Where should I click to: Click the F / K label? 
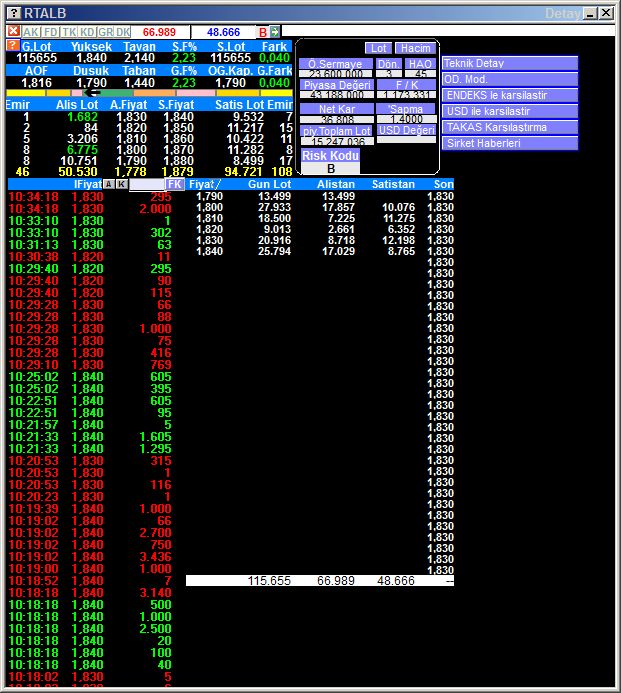pyautogui.click(x=407, y=85)
